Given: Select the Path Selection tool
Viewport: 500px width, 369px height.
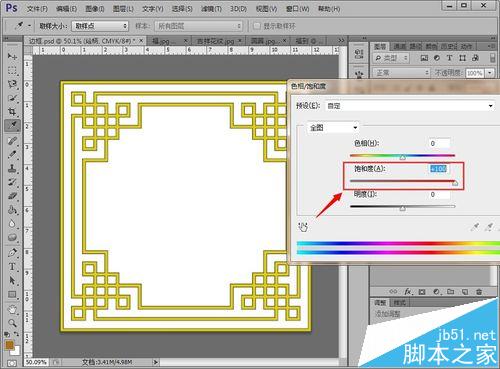Looking at the screenshot, I should click(12, 281).
